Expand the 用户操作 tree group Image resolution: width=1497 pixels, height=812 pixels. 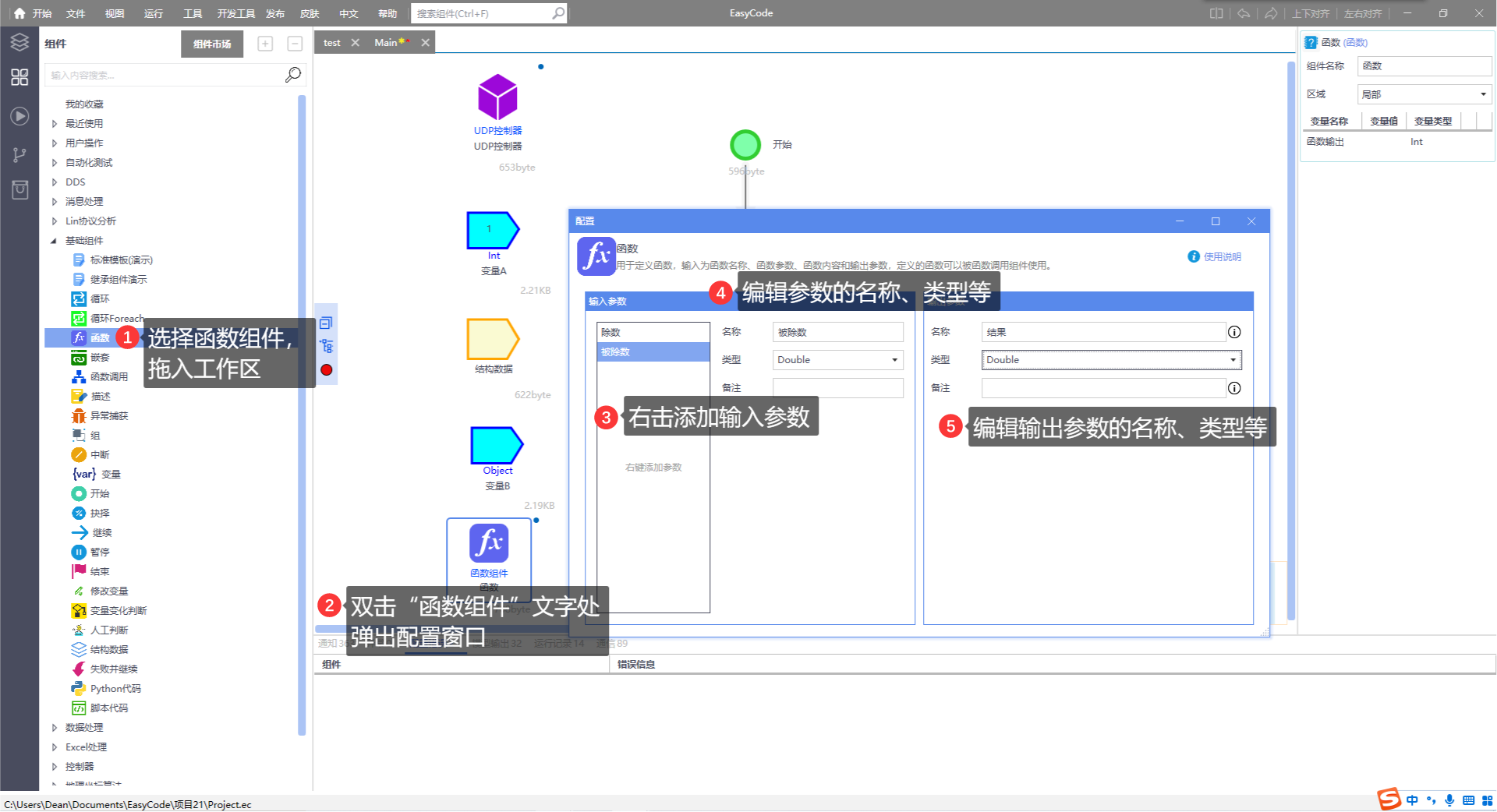(55, 143)
